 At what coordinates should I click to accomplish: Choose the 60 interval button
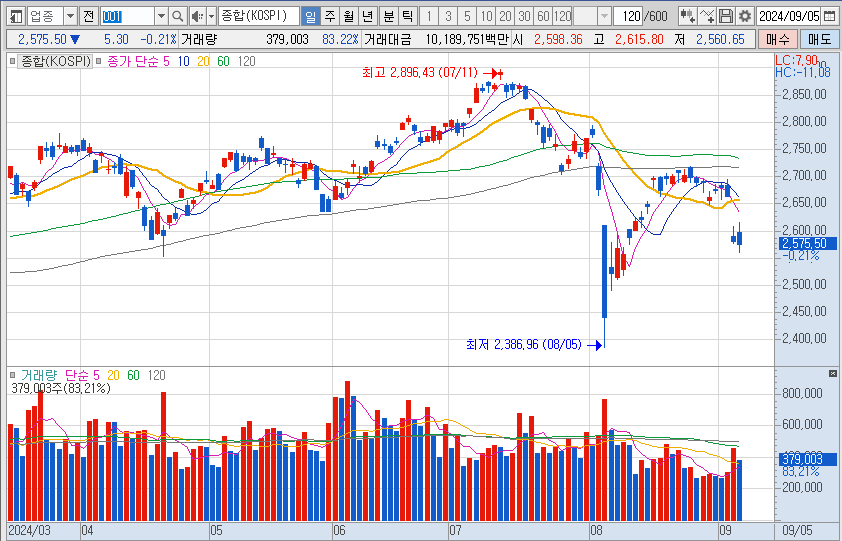point(543,17)
